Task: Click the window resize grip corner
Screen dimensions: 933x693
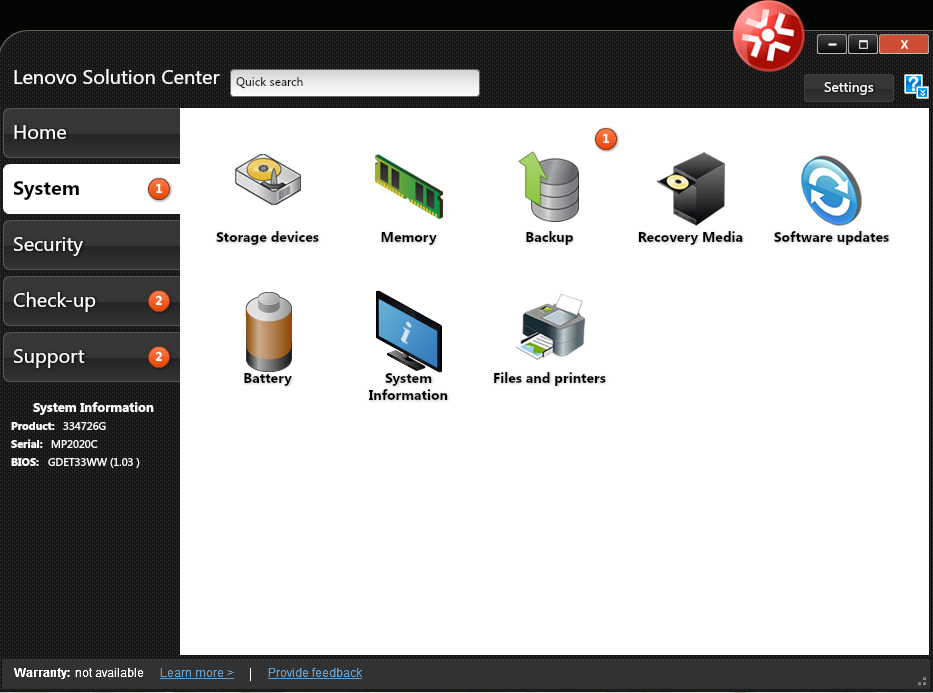Action: click(x=922, y=682)
